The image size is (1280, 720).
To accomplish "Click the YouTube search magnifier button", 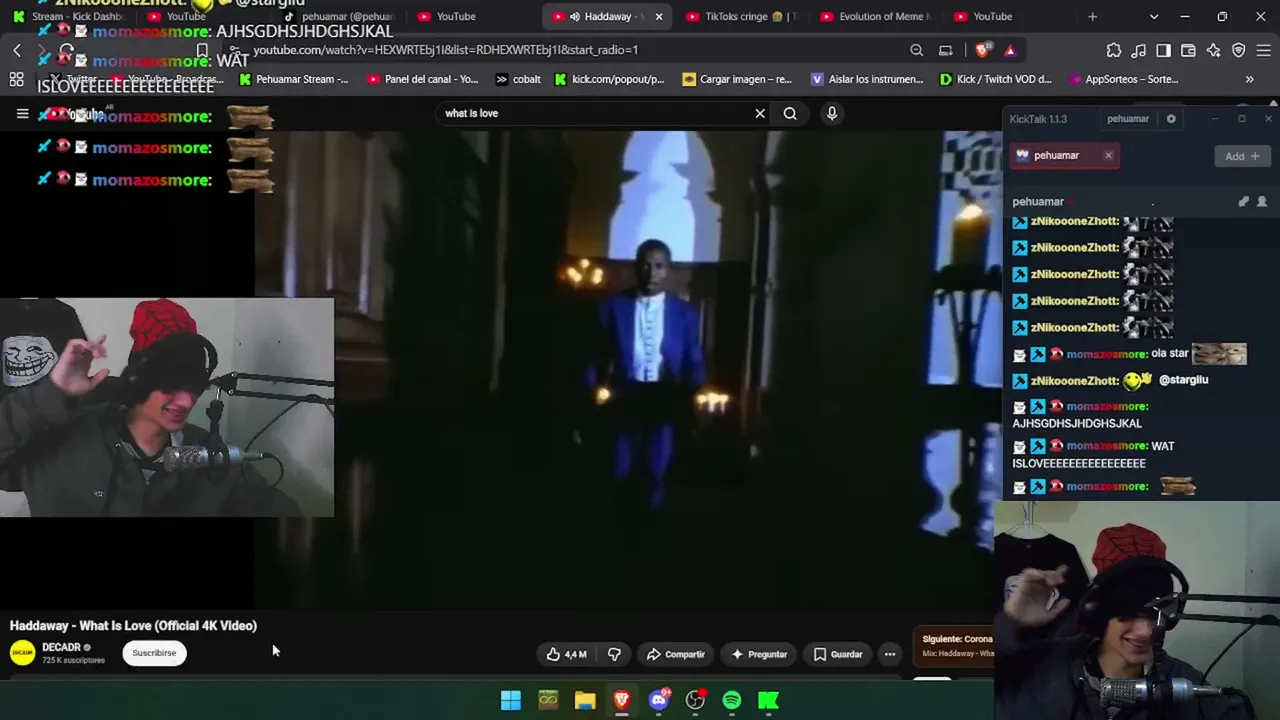I will [x=790, y=113].
